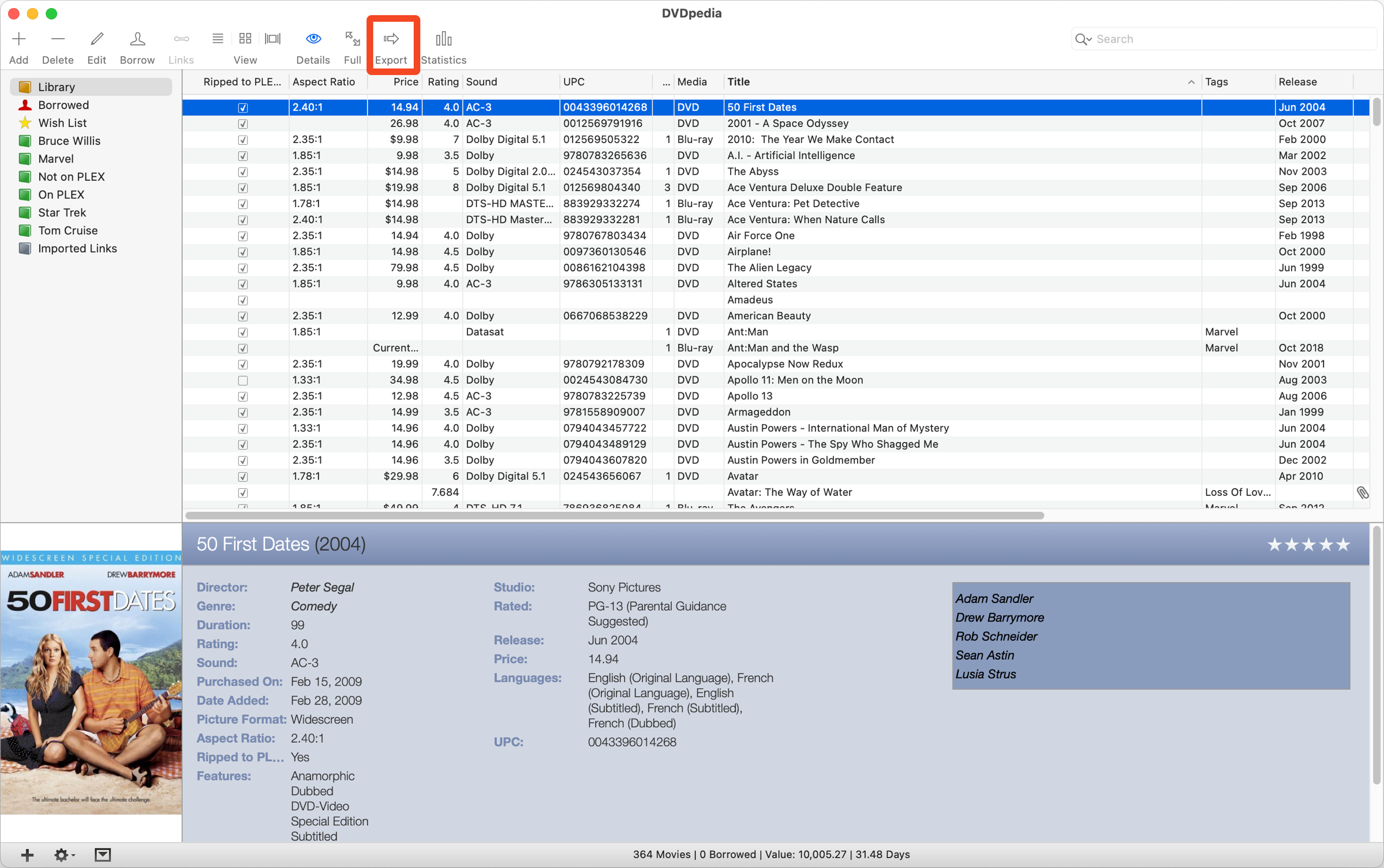
Task: Click the Borrow person icon
Action: click(137, 39)
